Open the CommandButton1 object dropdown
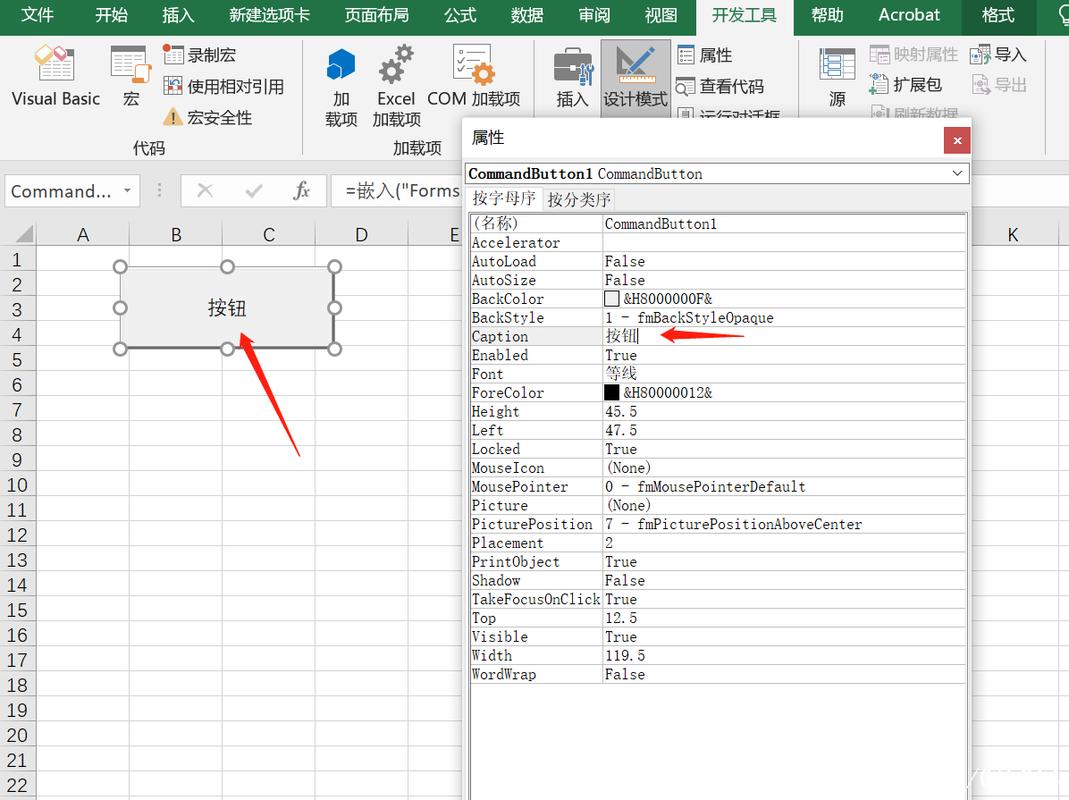 tap(956, 172)
